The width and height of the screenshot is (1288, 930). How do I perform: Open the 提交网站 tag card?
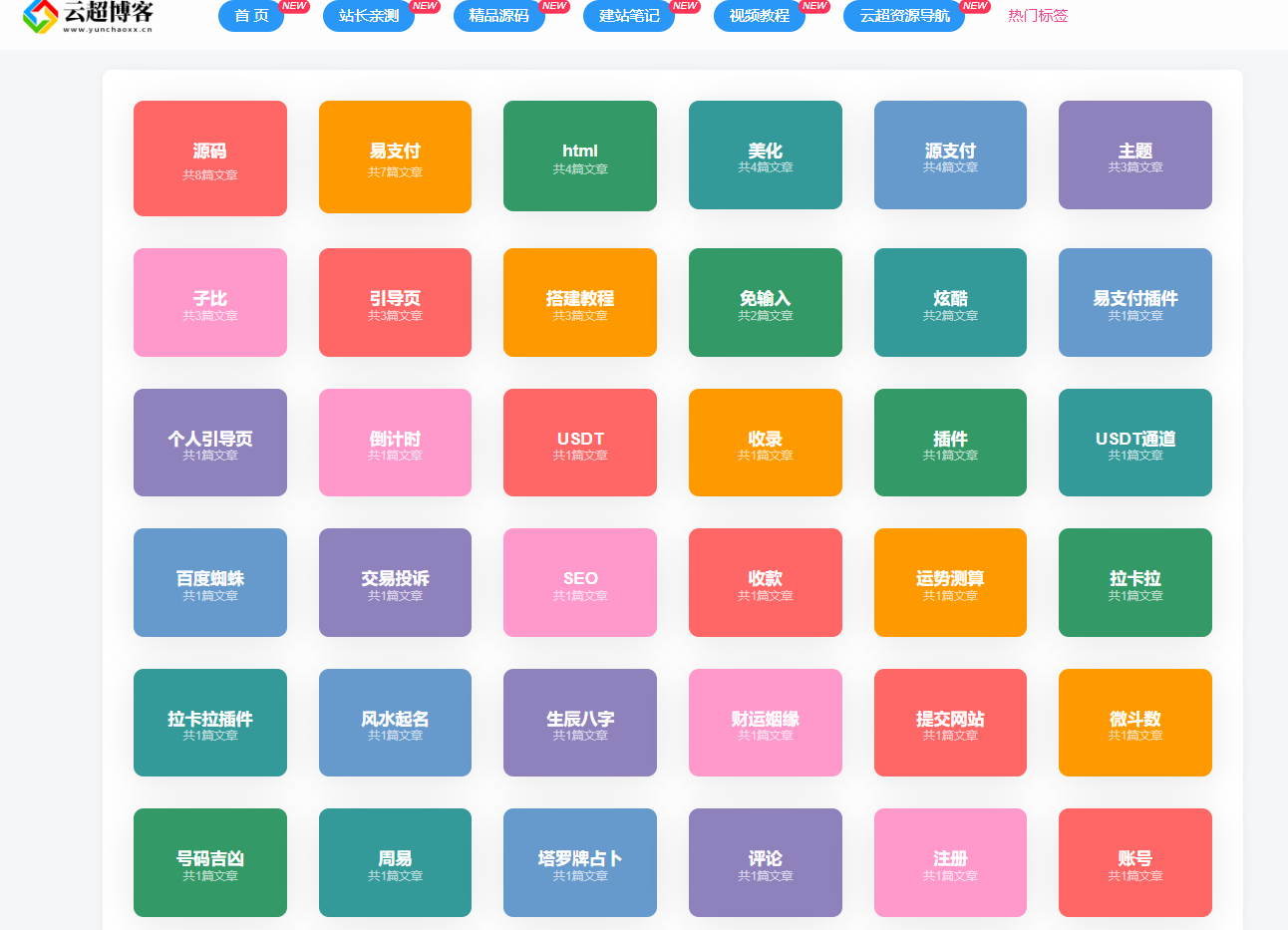949,723
